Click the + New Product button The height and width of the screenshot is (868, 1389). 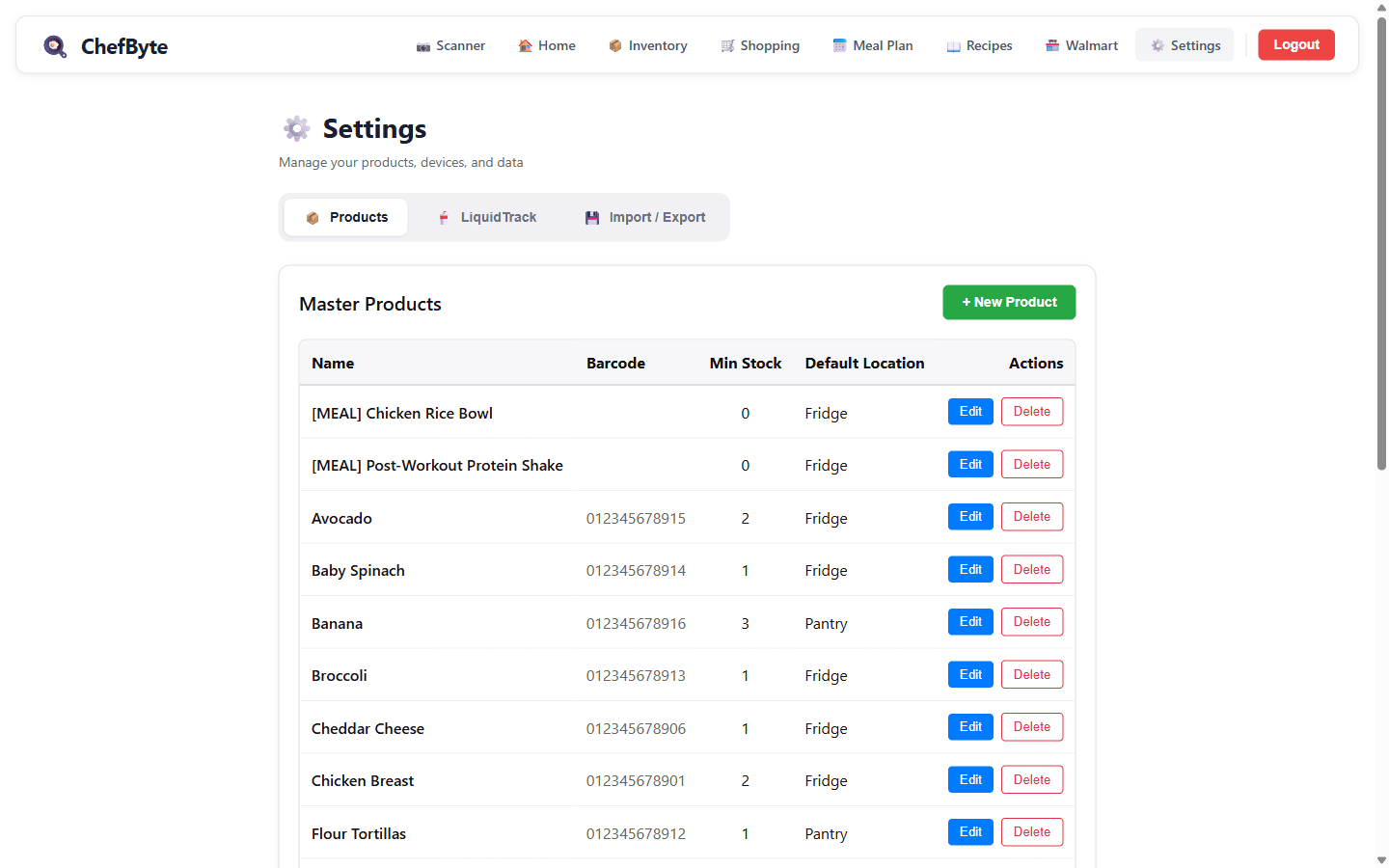click(1009, 302)
